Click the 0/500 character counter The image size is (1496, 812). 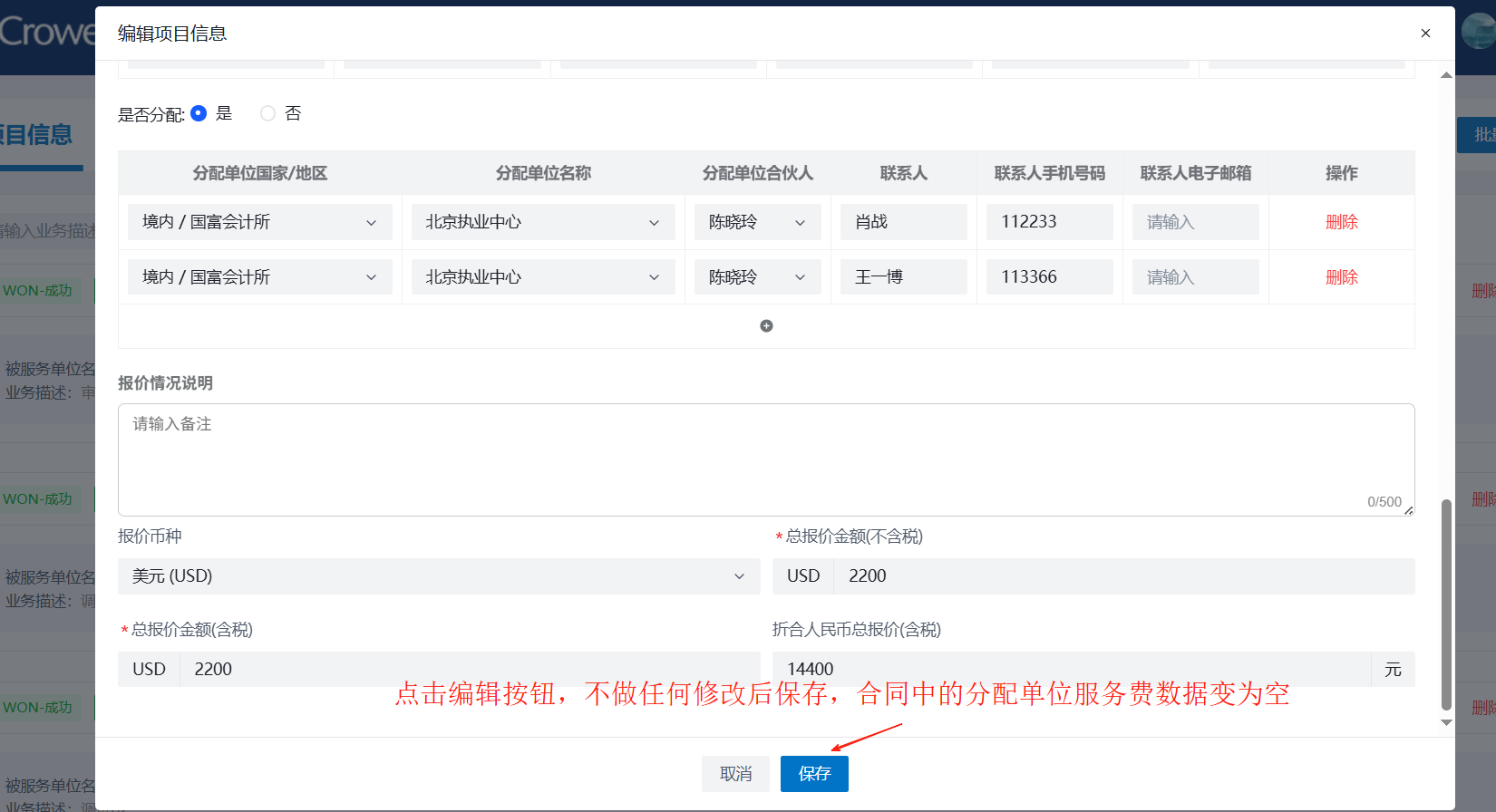point(1384,502)
